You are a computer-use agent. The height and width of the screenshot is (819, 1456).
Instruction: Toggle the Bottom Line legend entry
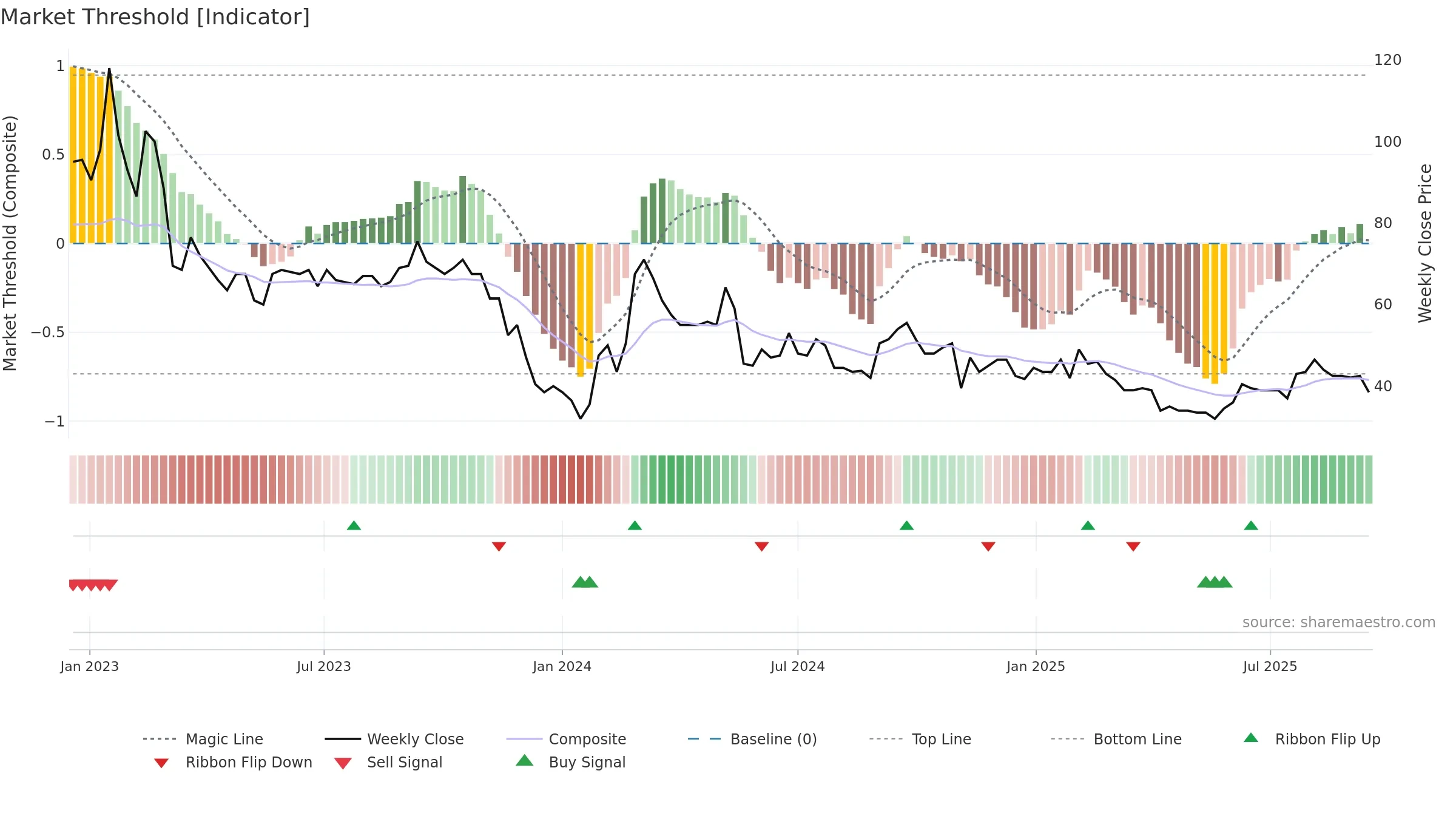tap(1116, 739)
